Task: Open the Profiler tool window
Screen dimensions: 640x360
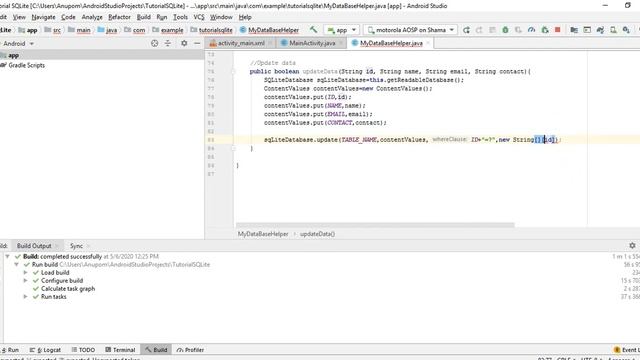Action: (190, 350)
